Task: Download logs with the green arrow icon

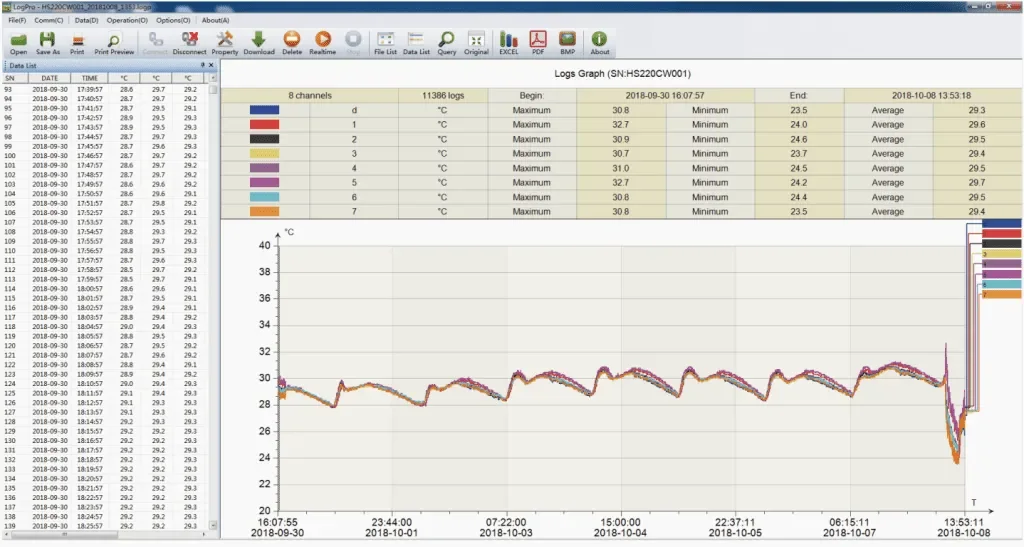Action: pyautogui.click(x=258, y=40)
